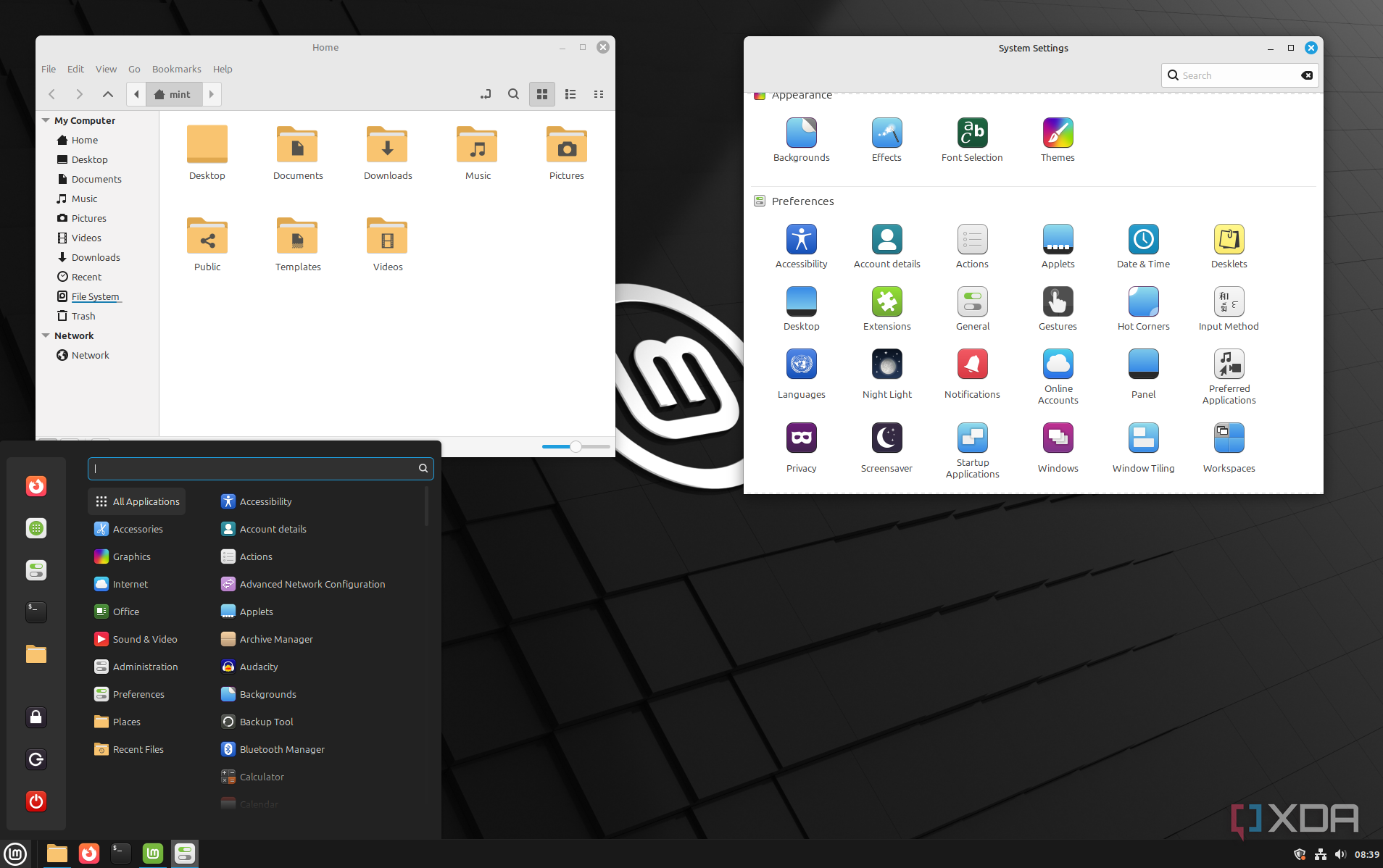1383x868 pixels.
Task: Switch file manager to list view
Action: pyautogui.click(x=570, y=94)
